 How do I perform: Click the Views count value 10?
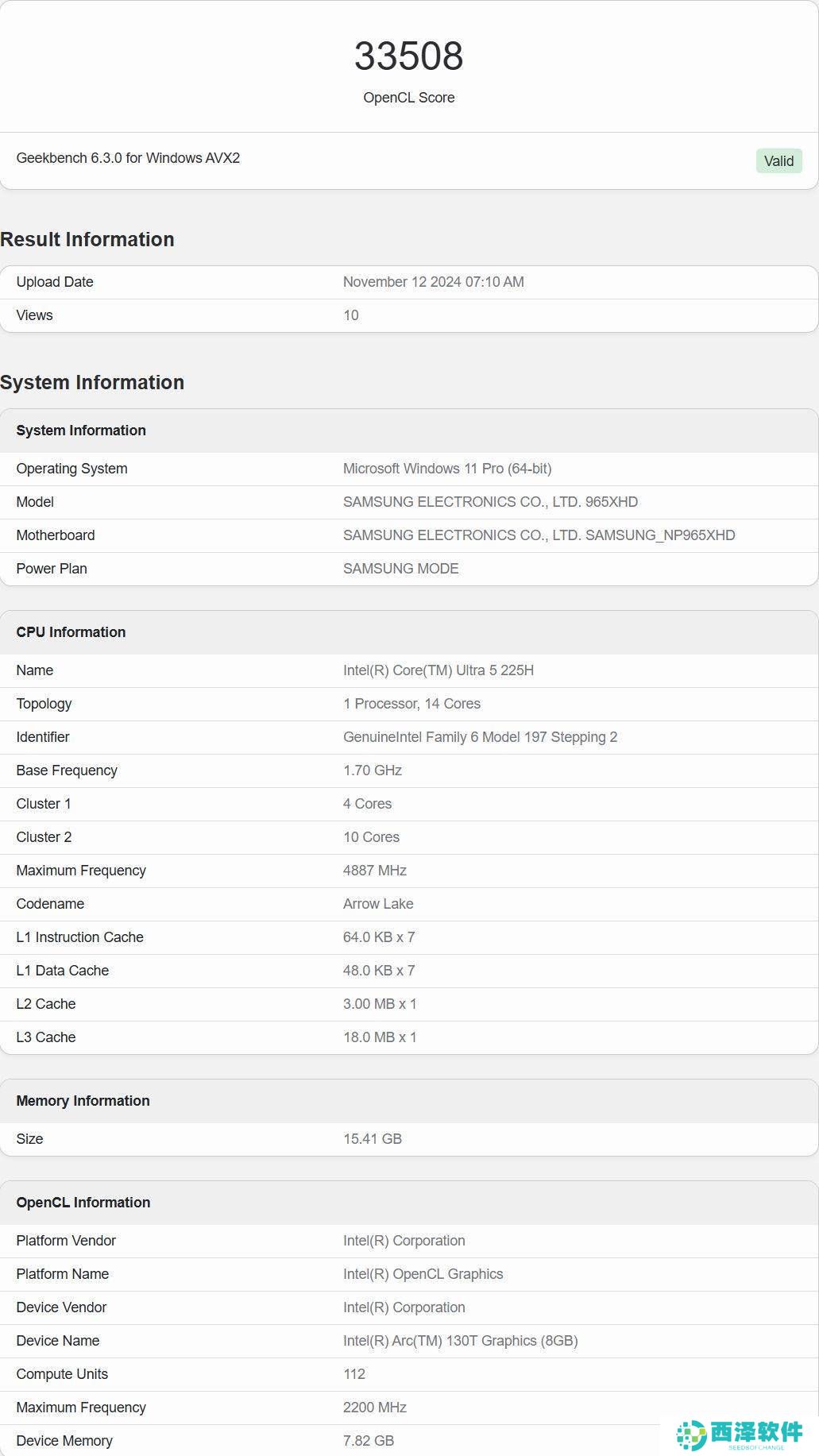click(351, 315)
